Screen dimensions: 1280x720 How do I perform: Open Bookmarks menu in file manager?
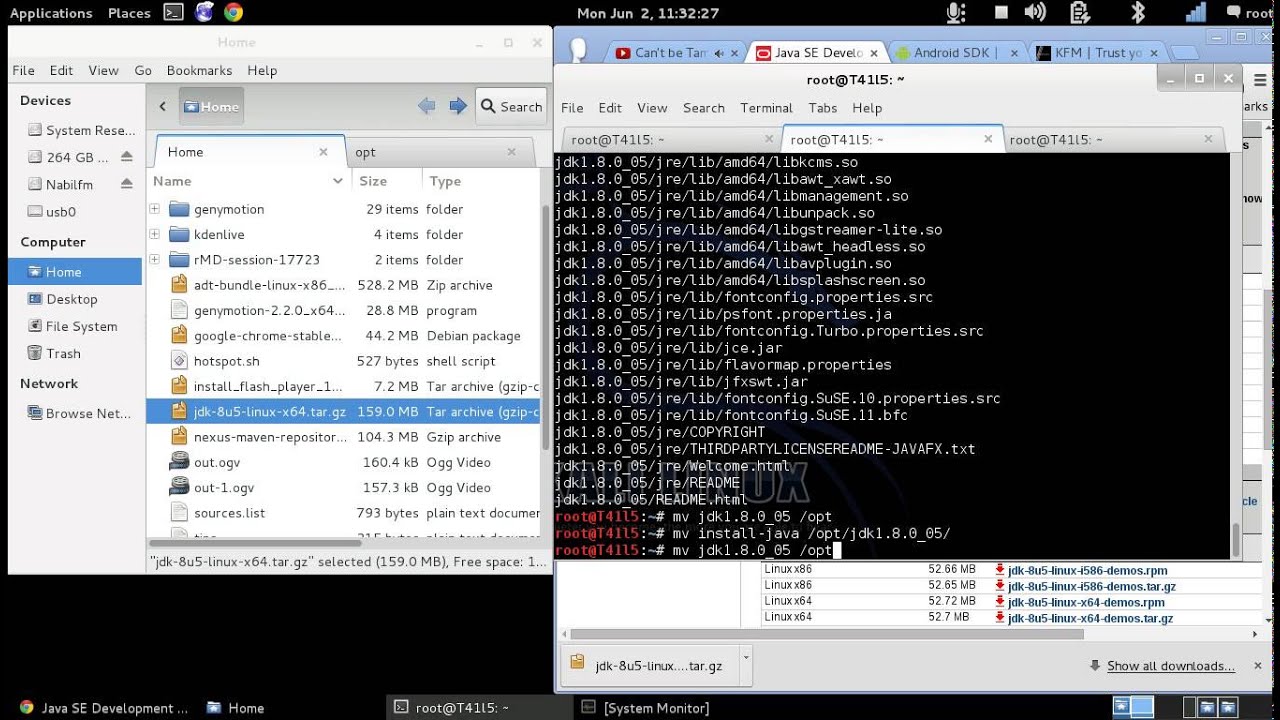pyautogui.click(x=199, y=71)
